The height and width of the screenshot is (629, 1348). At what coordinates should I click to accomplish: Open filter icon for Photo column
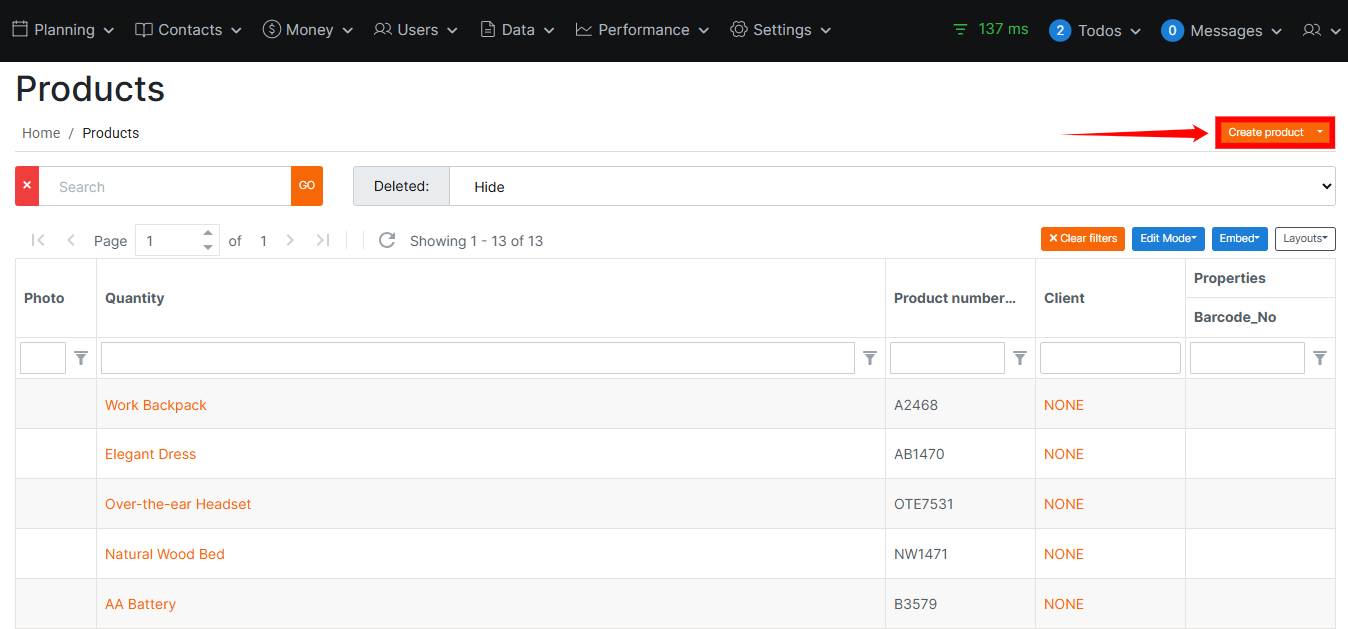point(81,358)
